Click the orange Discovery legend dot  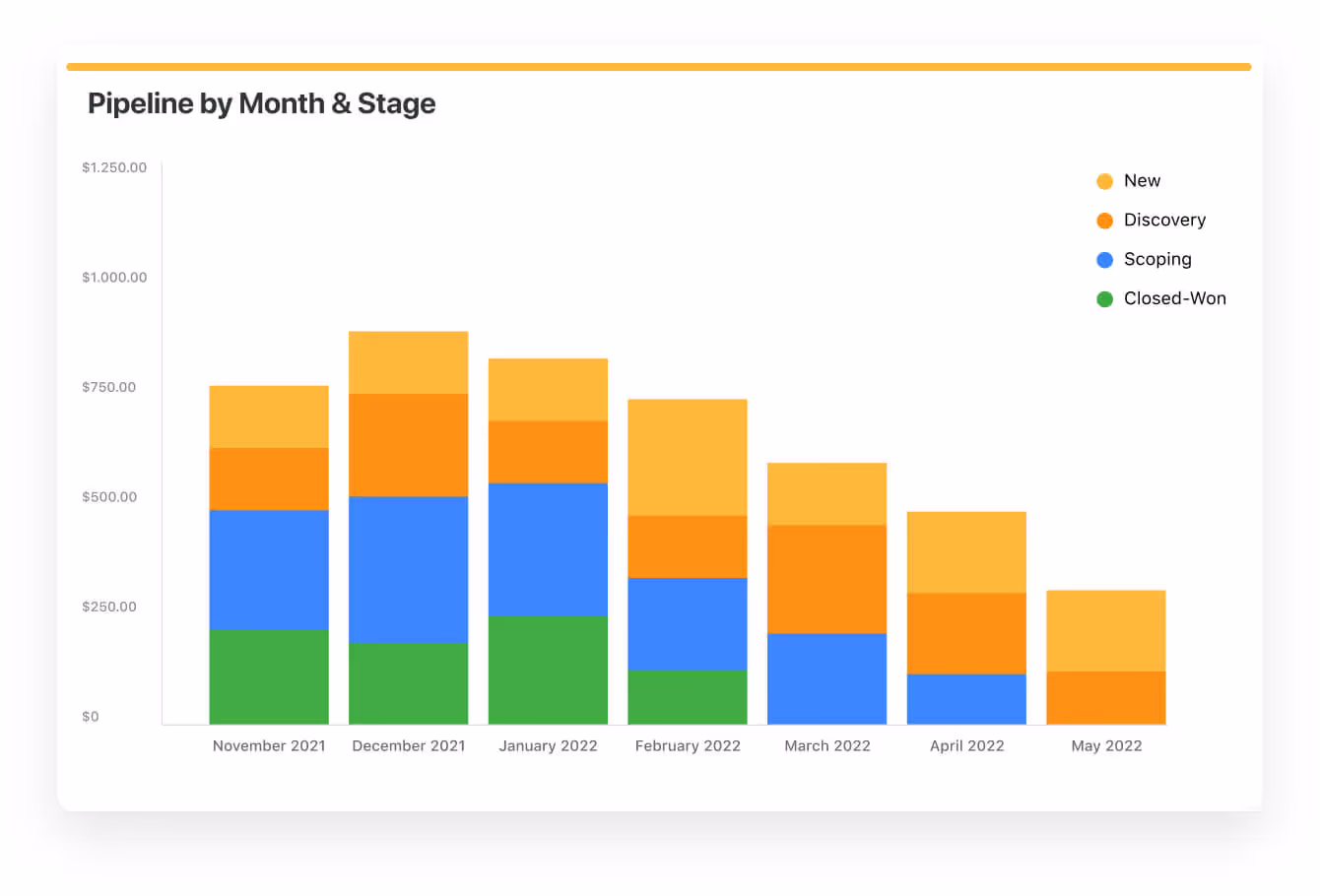click(1104, 221)
